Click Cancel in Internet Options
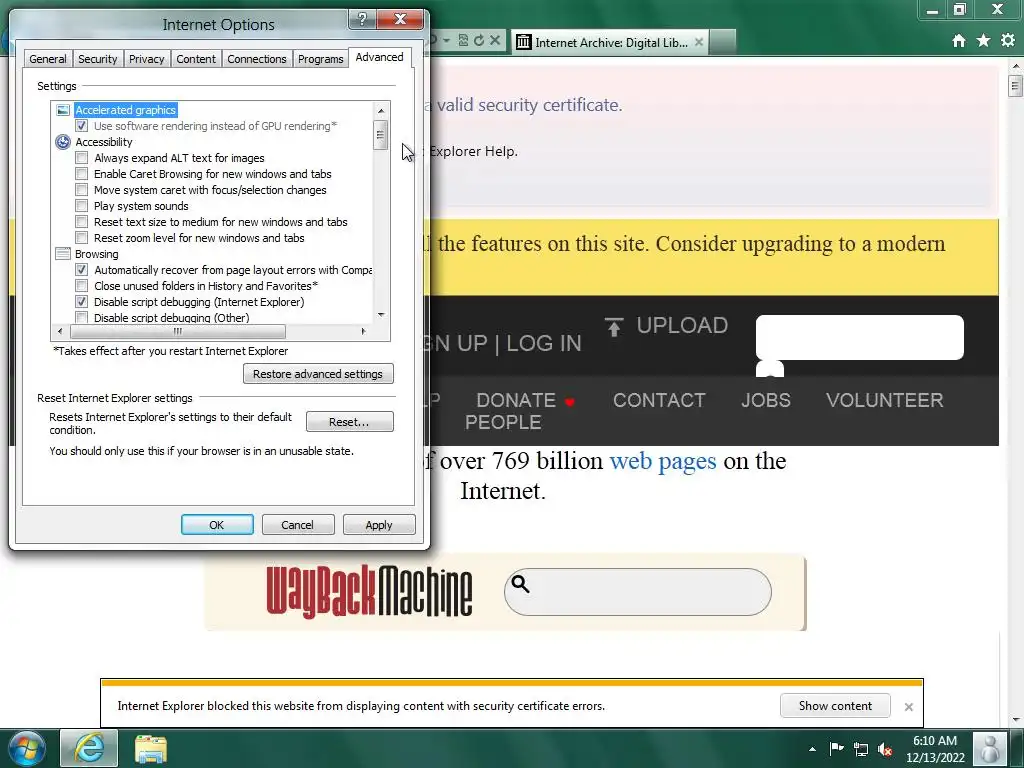The height and width of the screenshot is (768, 1024). (x=298, y=525)
